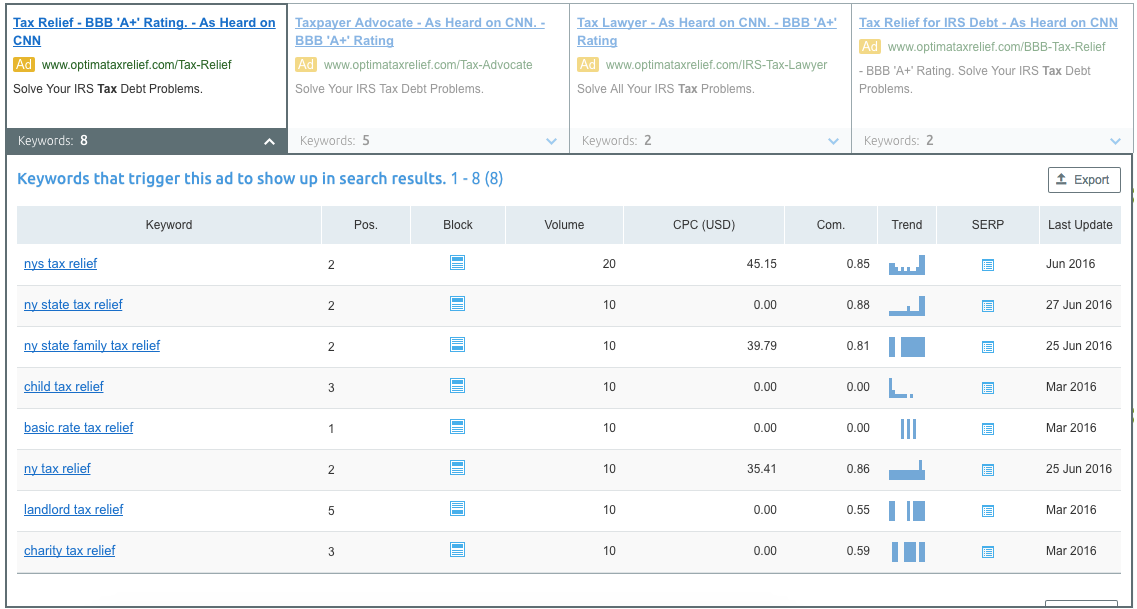The image size is (1137, 609).
Task: Click the Block icon for landlord tax relief
Action: coord(457,509)
